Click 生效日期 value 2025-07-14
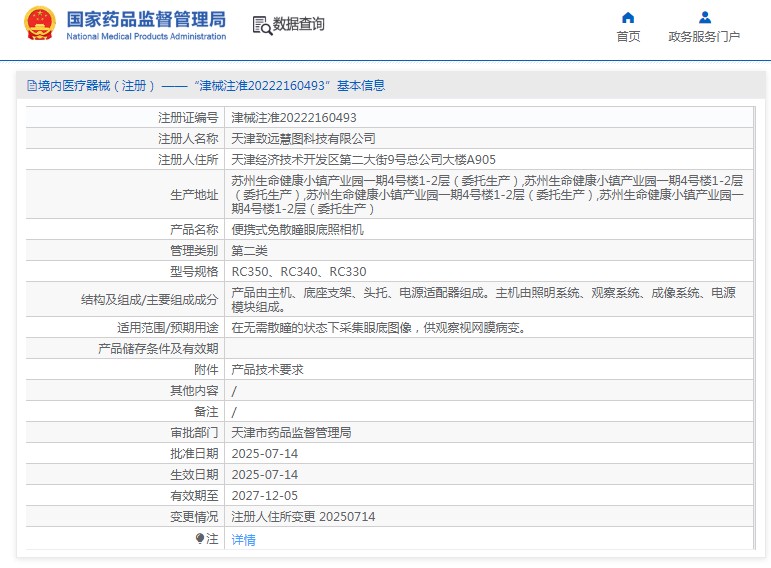The image size is (771, 568). (x=265, y=475)
